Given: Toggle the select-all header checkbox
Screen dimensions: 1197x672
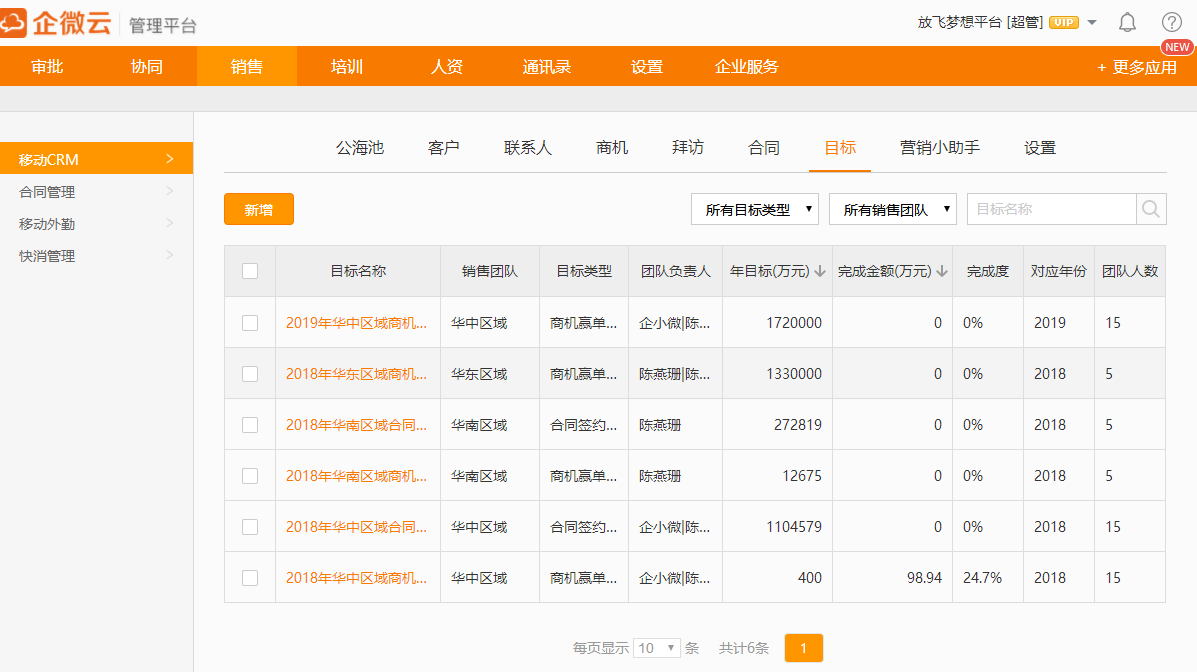Looking at the screenshot, I should coord(250,271).
